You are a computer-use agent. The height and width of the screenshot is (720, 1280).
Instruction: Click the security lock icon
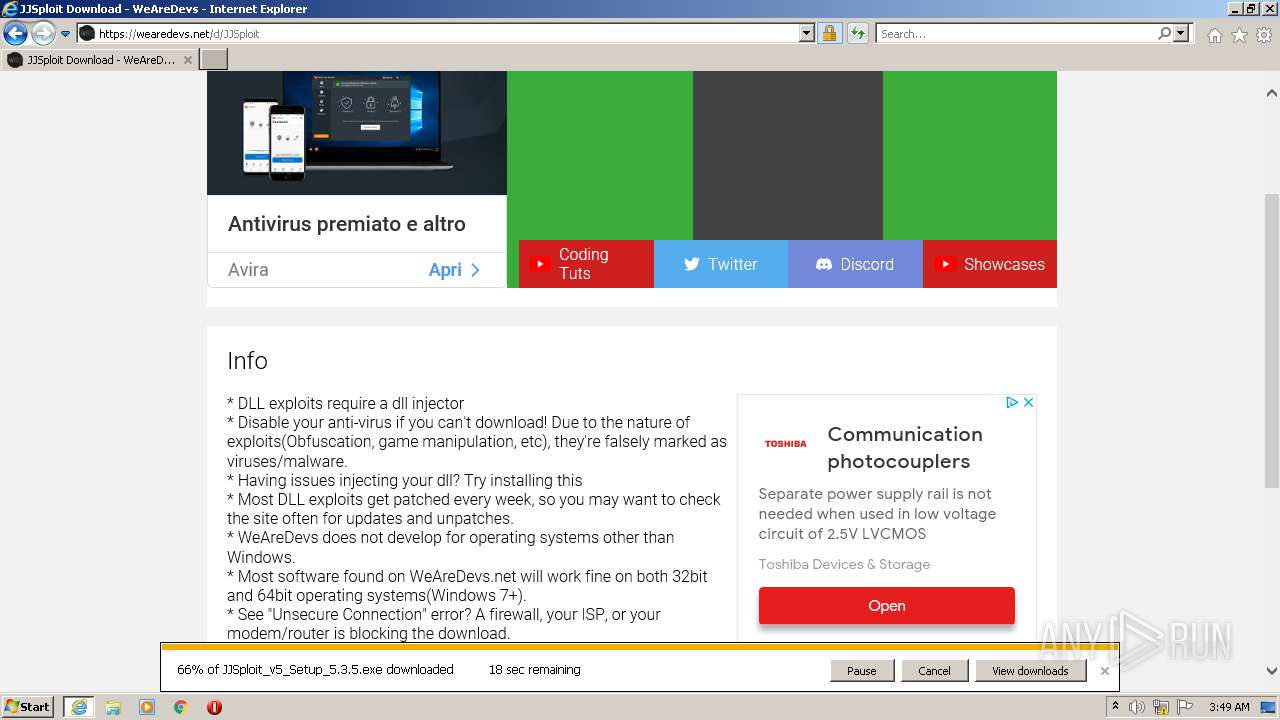coord(829,34)
